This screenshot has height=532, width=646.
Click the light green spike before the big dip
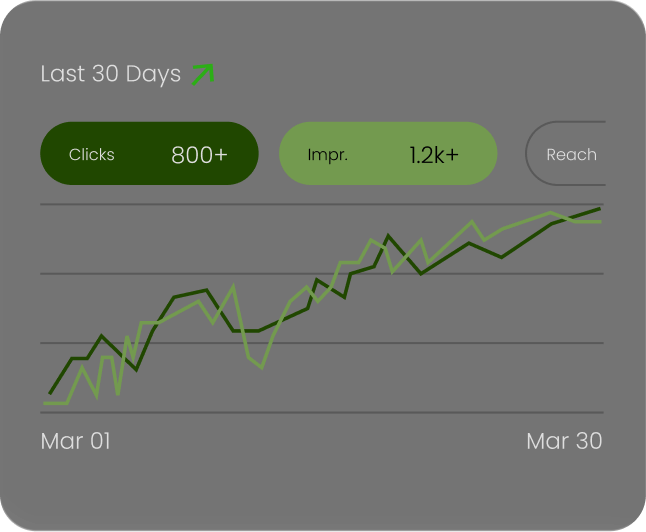coord(234,285)
